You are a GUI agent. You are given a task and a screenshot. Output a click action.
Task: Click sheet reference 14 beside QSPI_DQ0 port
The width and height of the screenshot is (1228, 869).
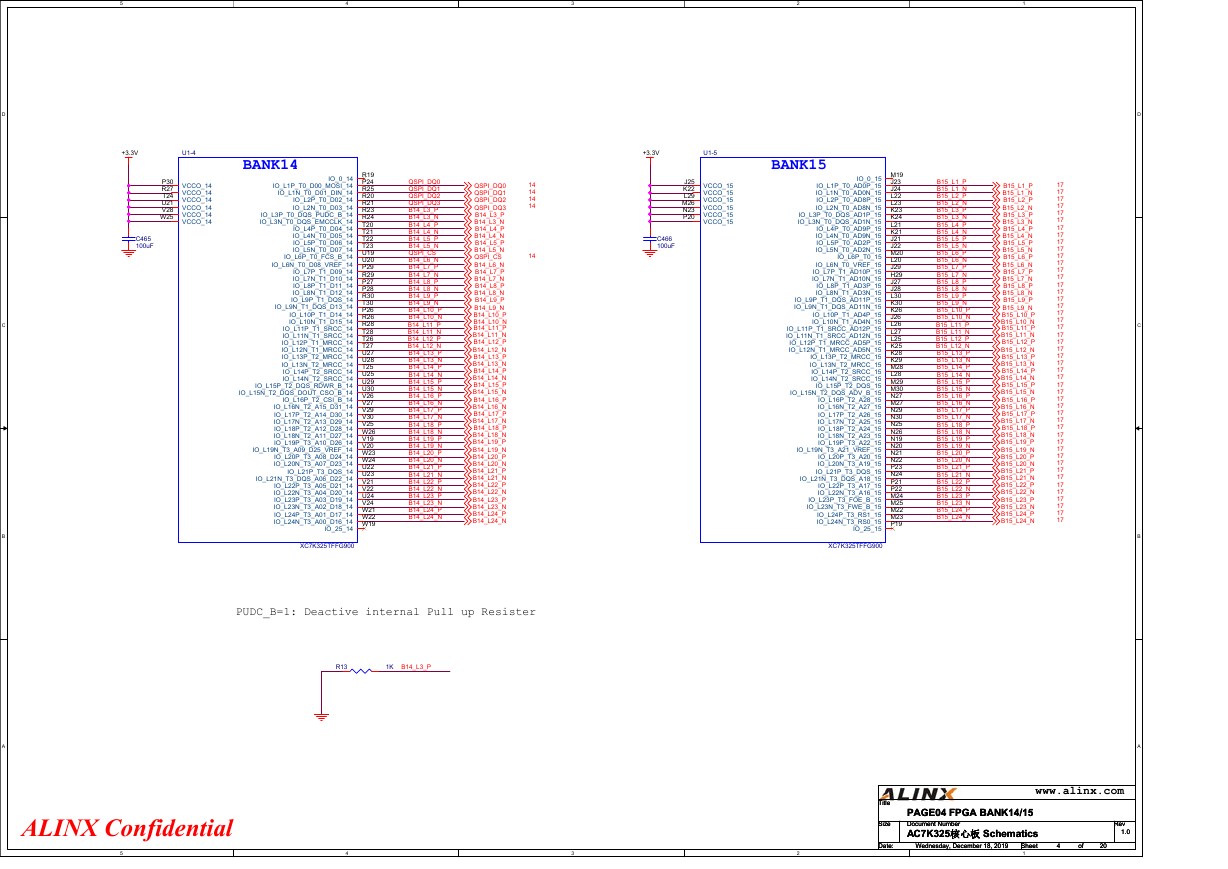point(532,185)
